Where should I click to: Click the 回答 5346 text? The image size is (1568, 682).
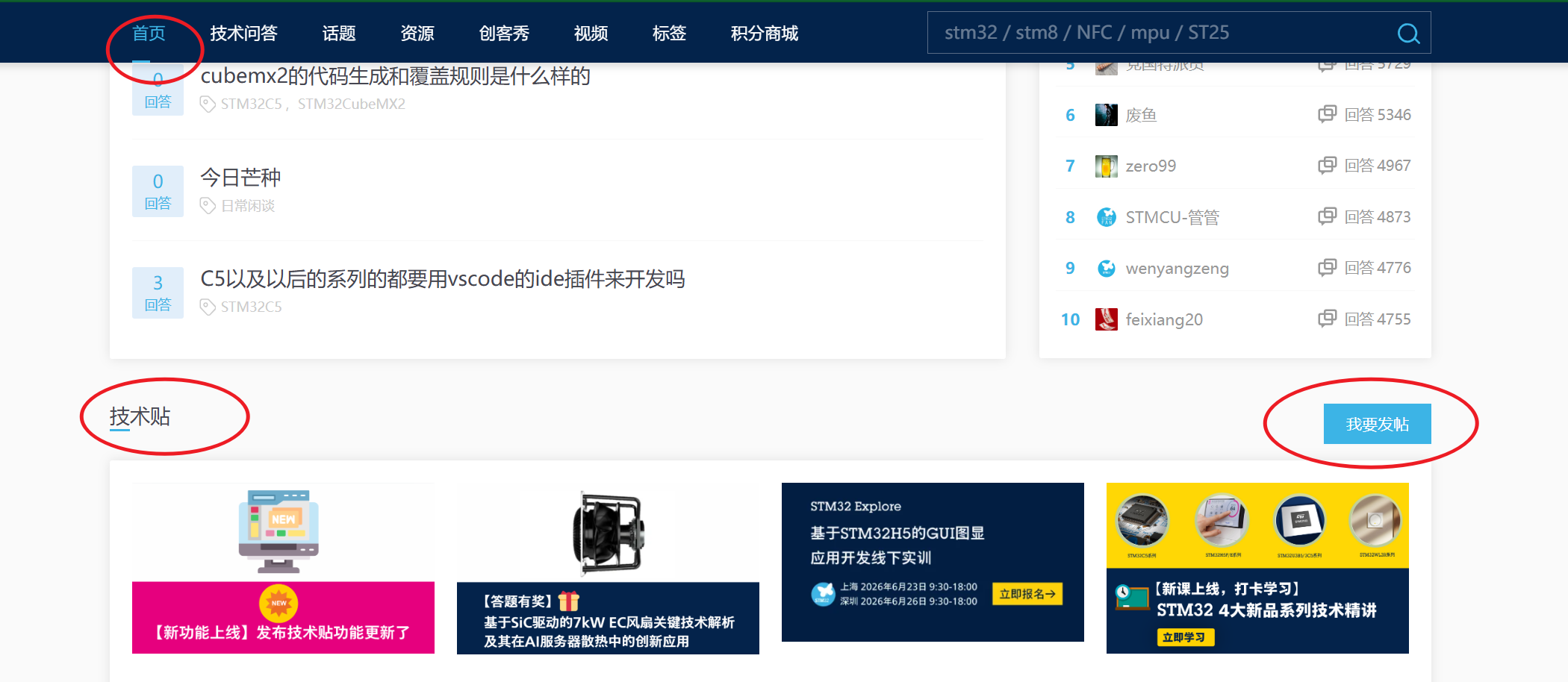[1378, 114]
